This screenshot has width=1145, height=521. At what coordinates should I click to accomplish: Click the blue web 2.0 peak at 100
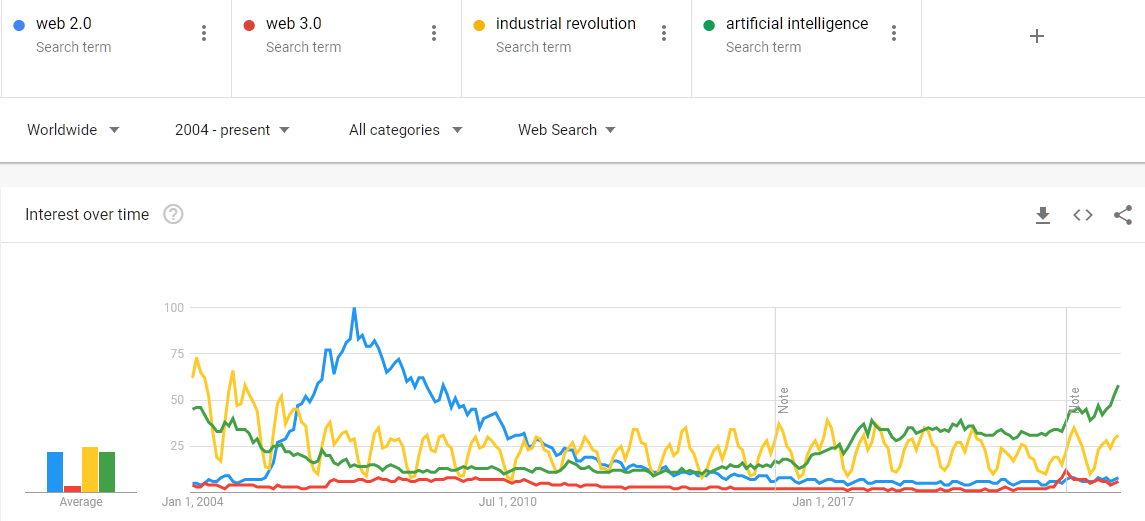tap(354, 309)
